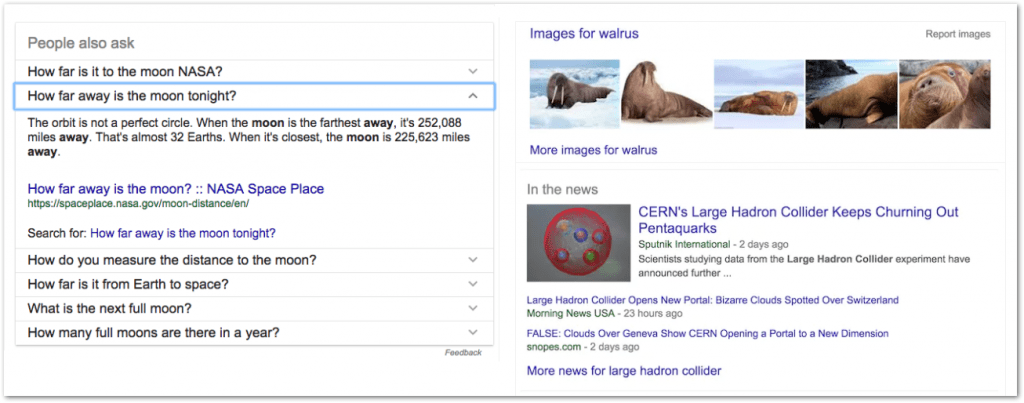1024x403 pixels.
Task: Click 'How do you measure the distance to the moon?' text
Action: [x=172, y=260]
